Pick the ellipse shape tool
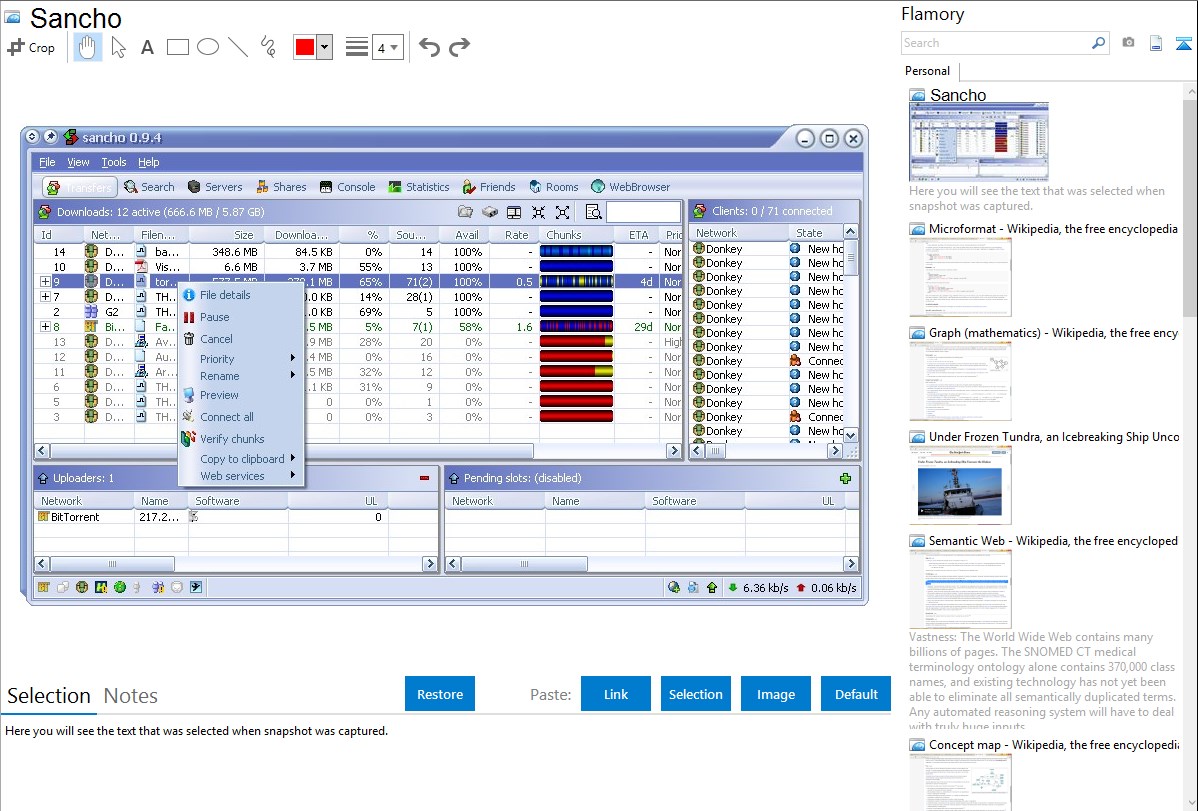1198x811 pixels. [x=208, y=47]
